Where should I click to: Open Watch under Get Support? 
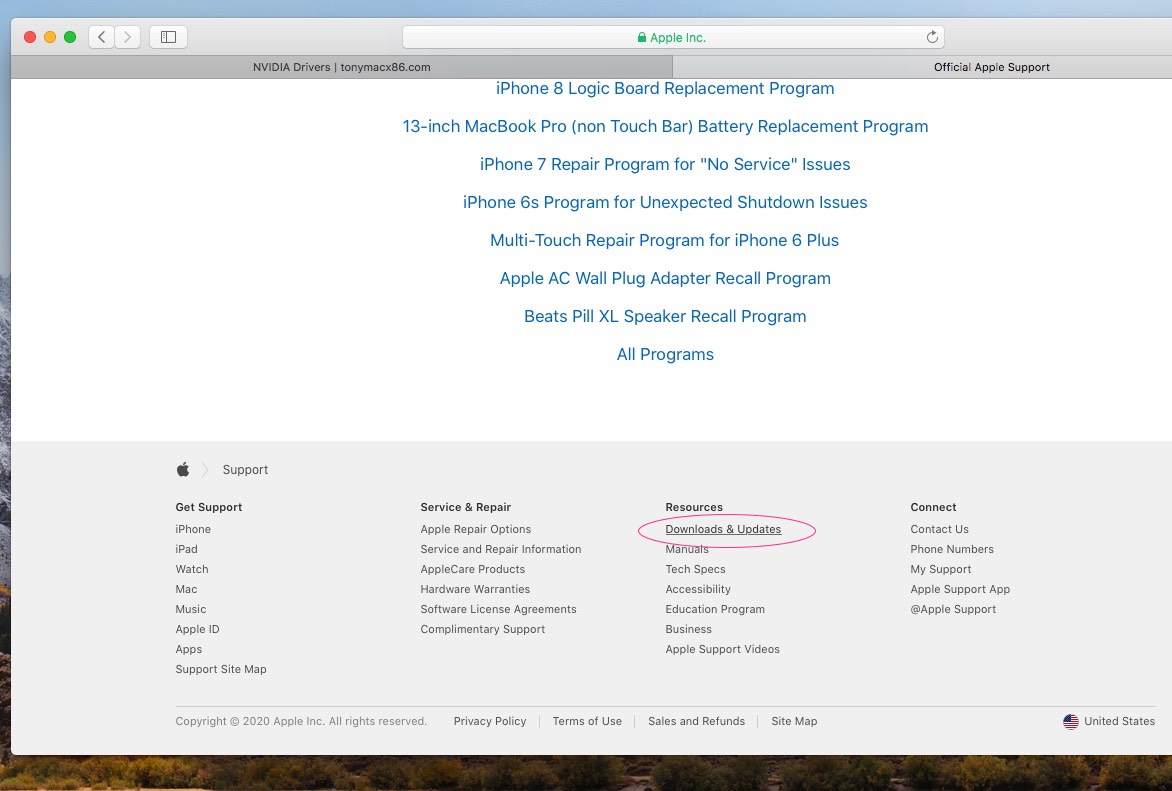pyautogui.click(x=191, y=569)
